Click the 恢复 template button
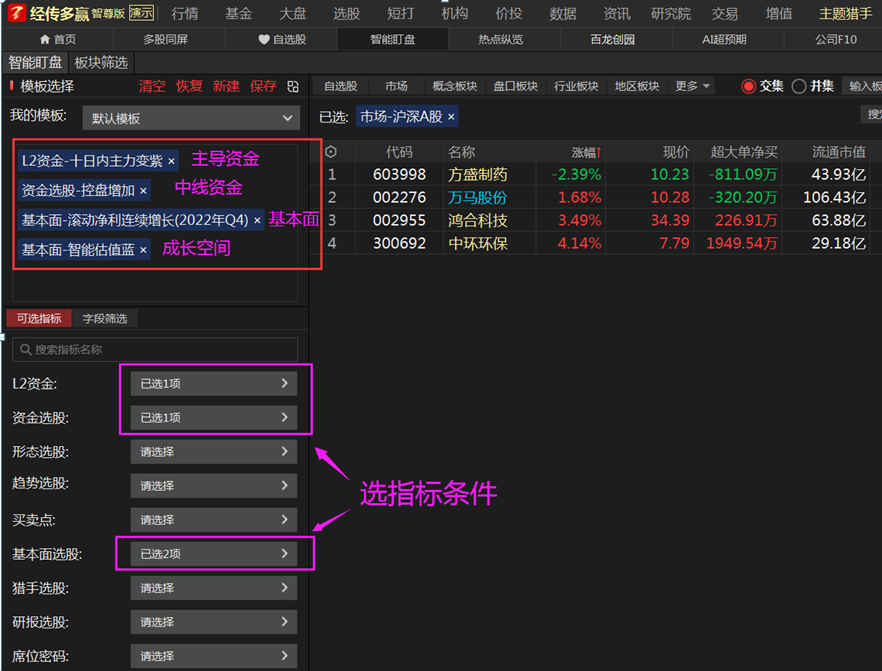Image resolution: width=882 pixels, height=671 pixels. [189, 86]
